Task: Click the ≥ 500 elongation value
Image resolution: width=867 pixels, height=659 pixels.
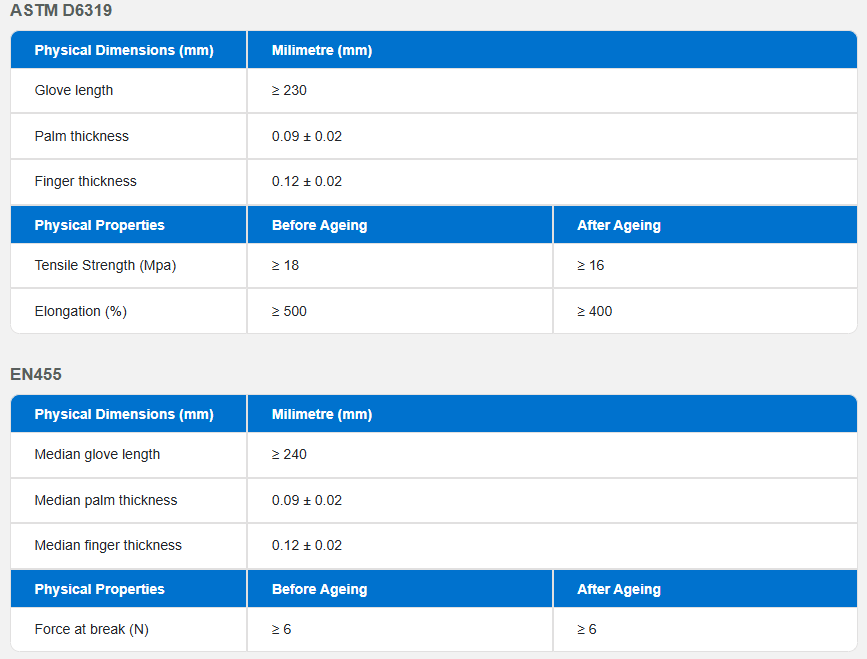Action: pyautogui.click(x=289, y=311)
